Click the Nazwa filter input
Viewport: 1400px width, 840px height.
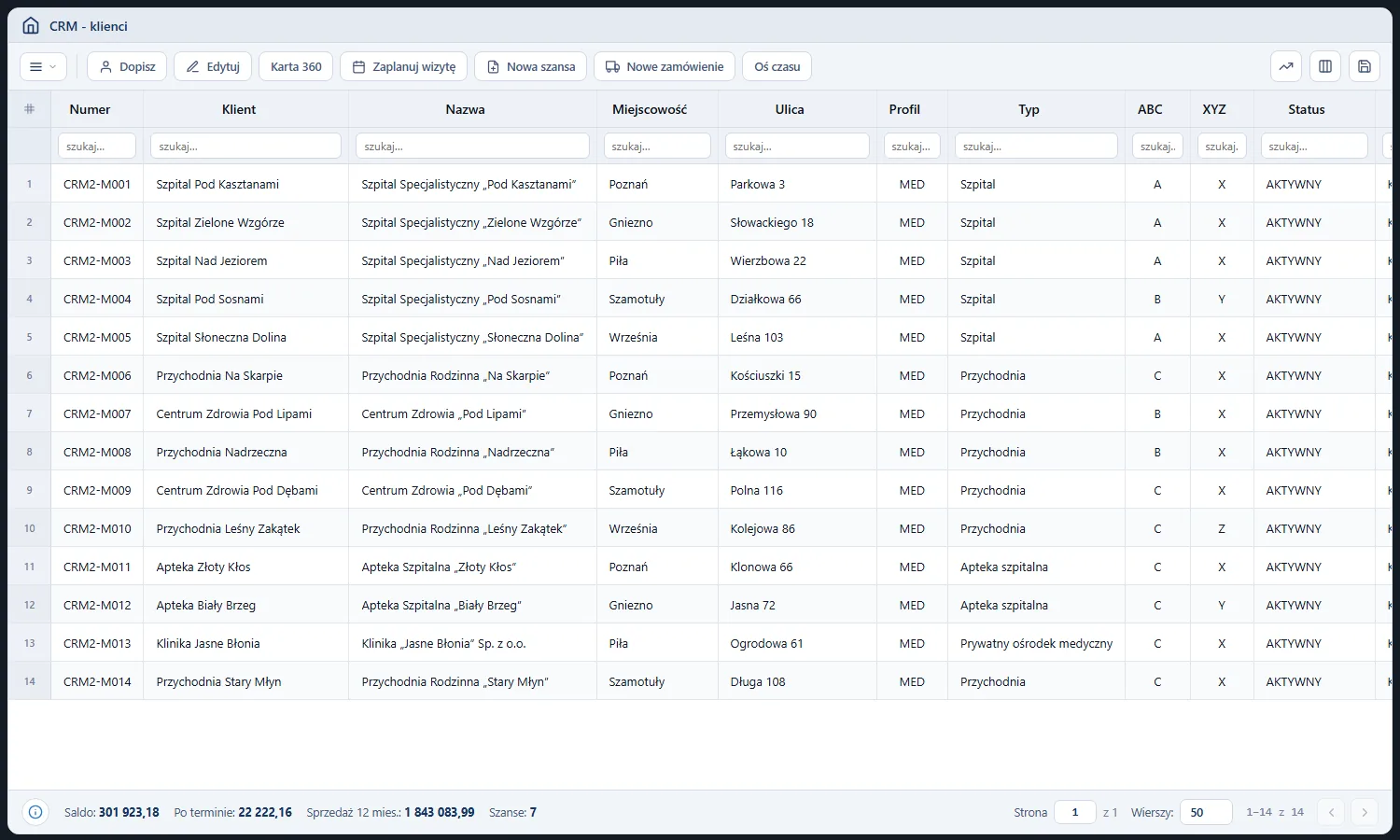(472, 147)
